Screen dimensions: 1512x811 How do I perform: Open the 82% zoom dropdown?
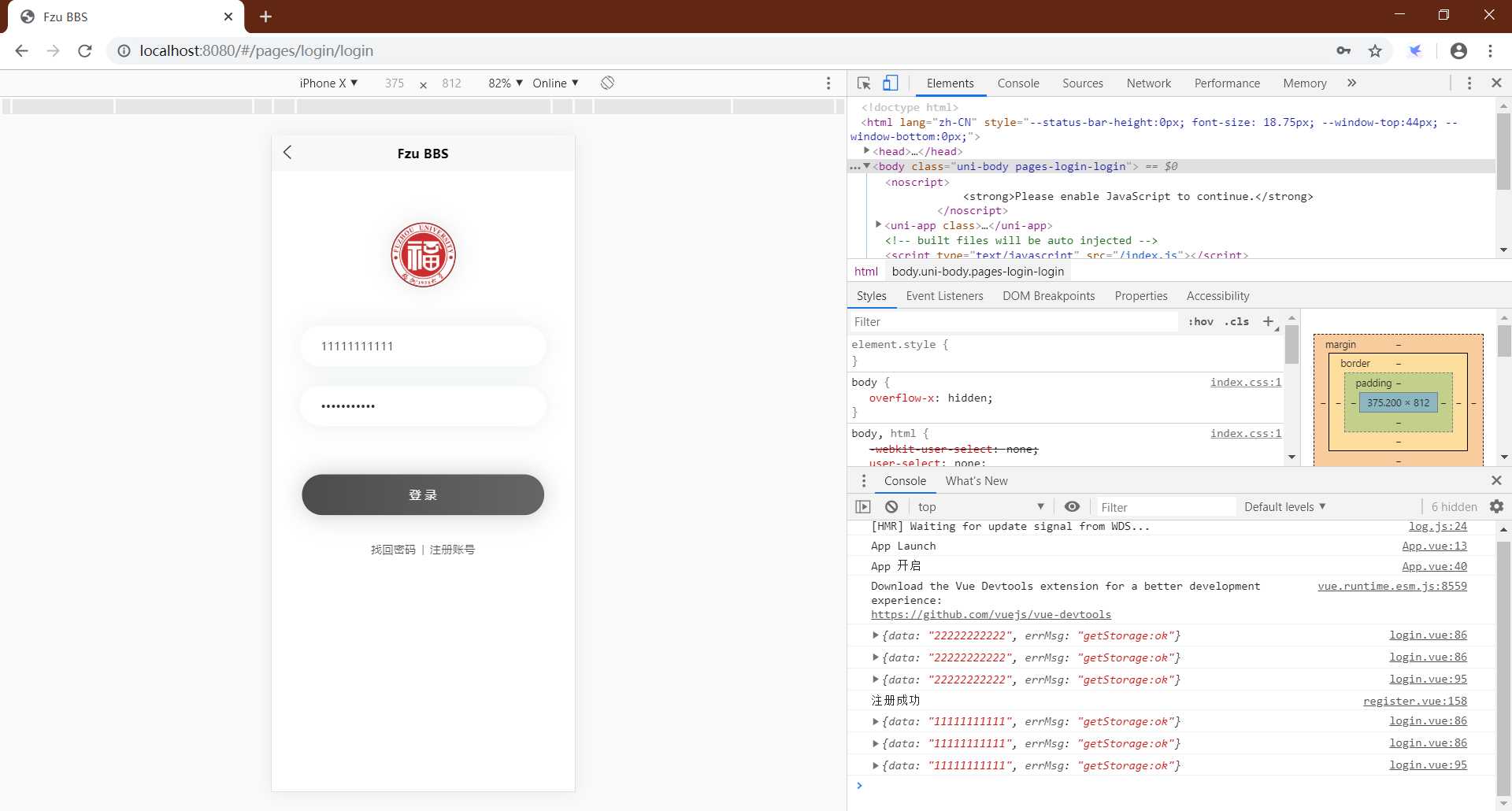(506, 83)
